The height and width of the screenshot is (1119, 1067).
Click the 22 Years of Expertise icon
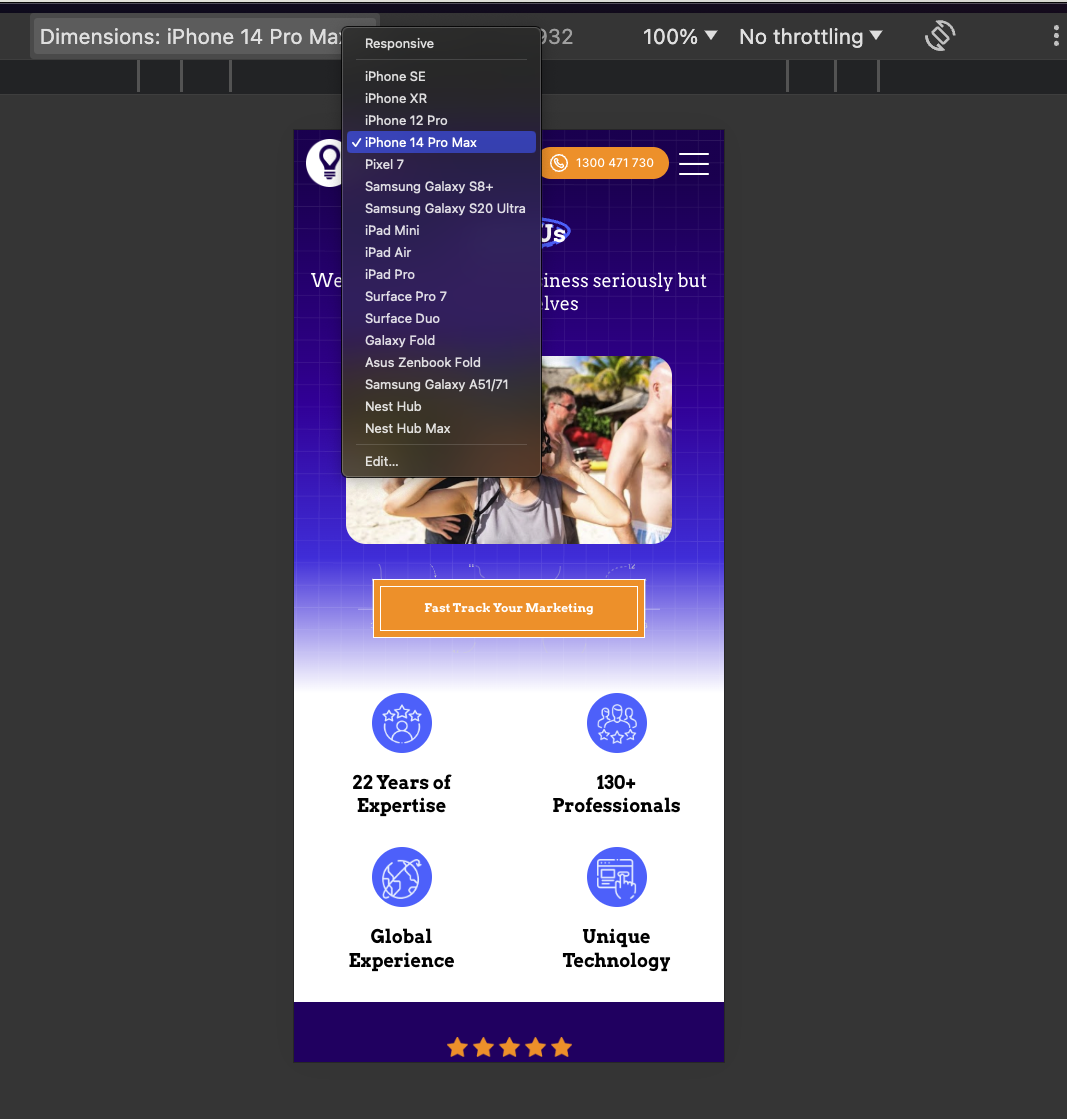(x=402, y=723)
